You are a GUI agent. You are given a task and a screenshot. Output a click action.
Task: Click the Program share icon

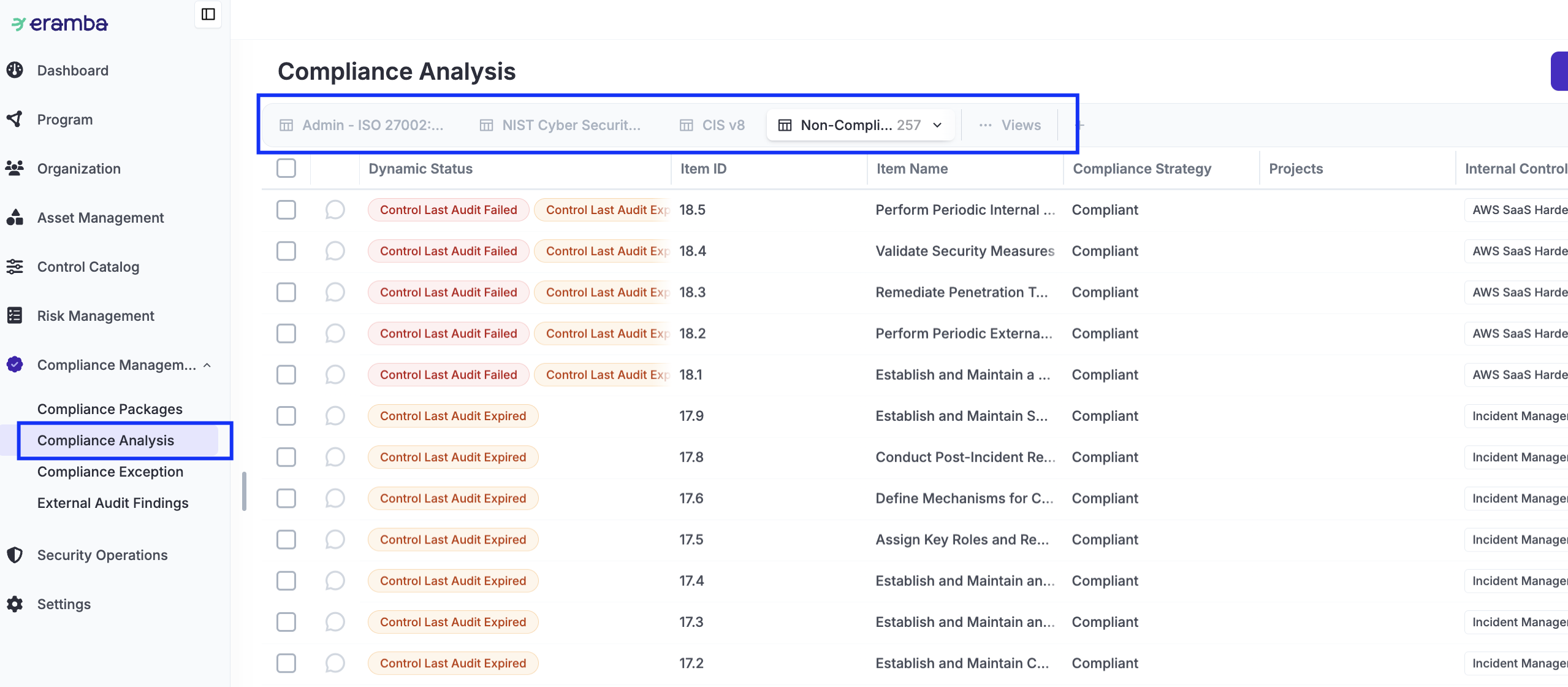15,119
